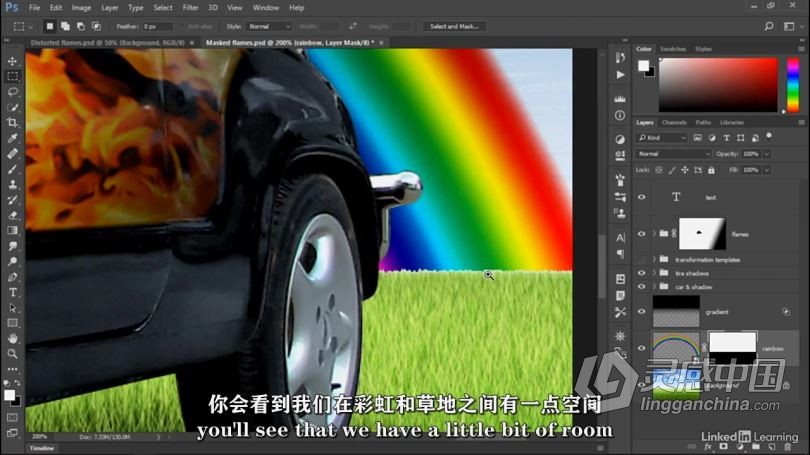This screenshot has height=455, width=810.
Task: Open the History panel icon
Action: point(620,58)
